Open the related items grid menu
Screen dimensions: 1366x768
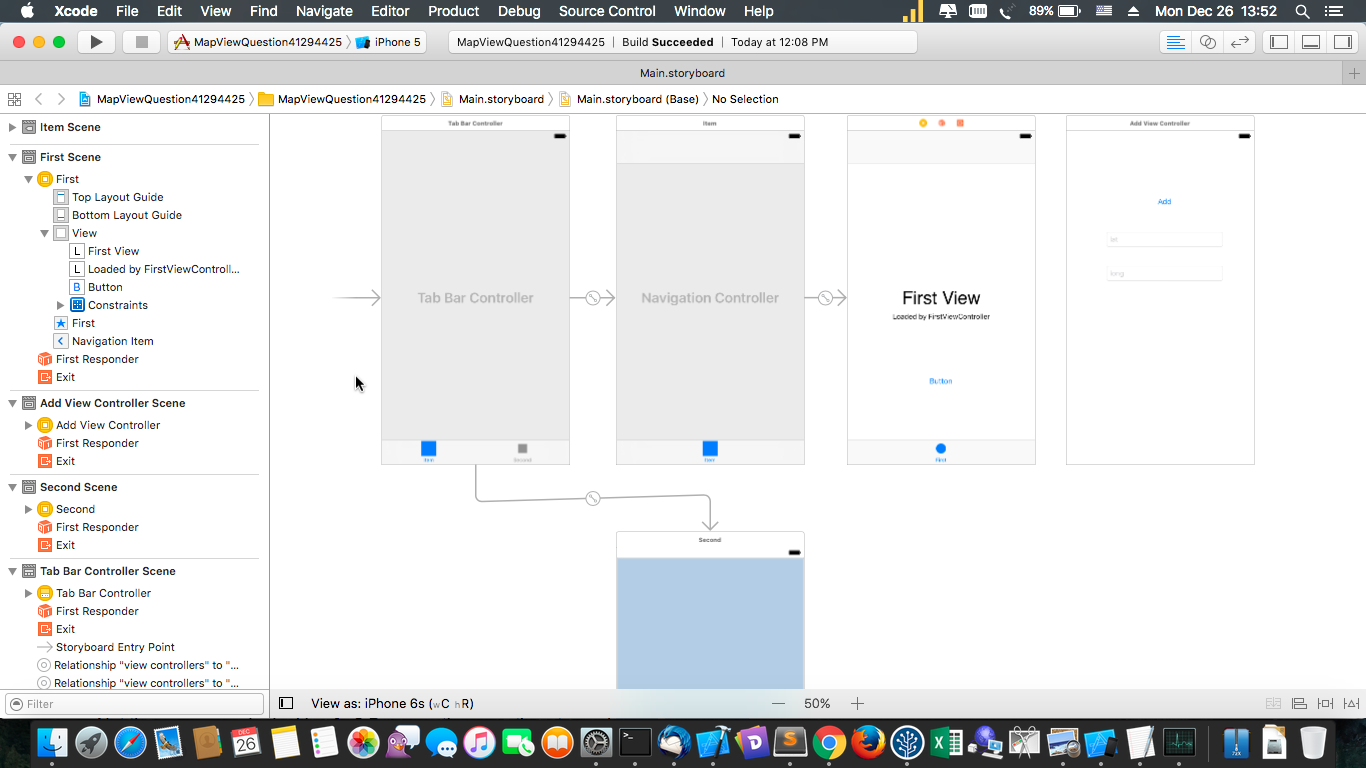coord(14,99)
